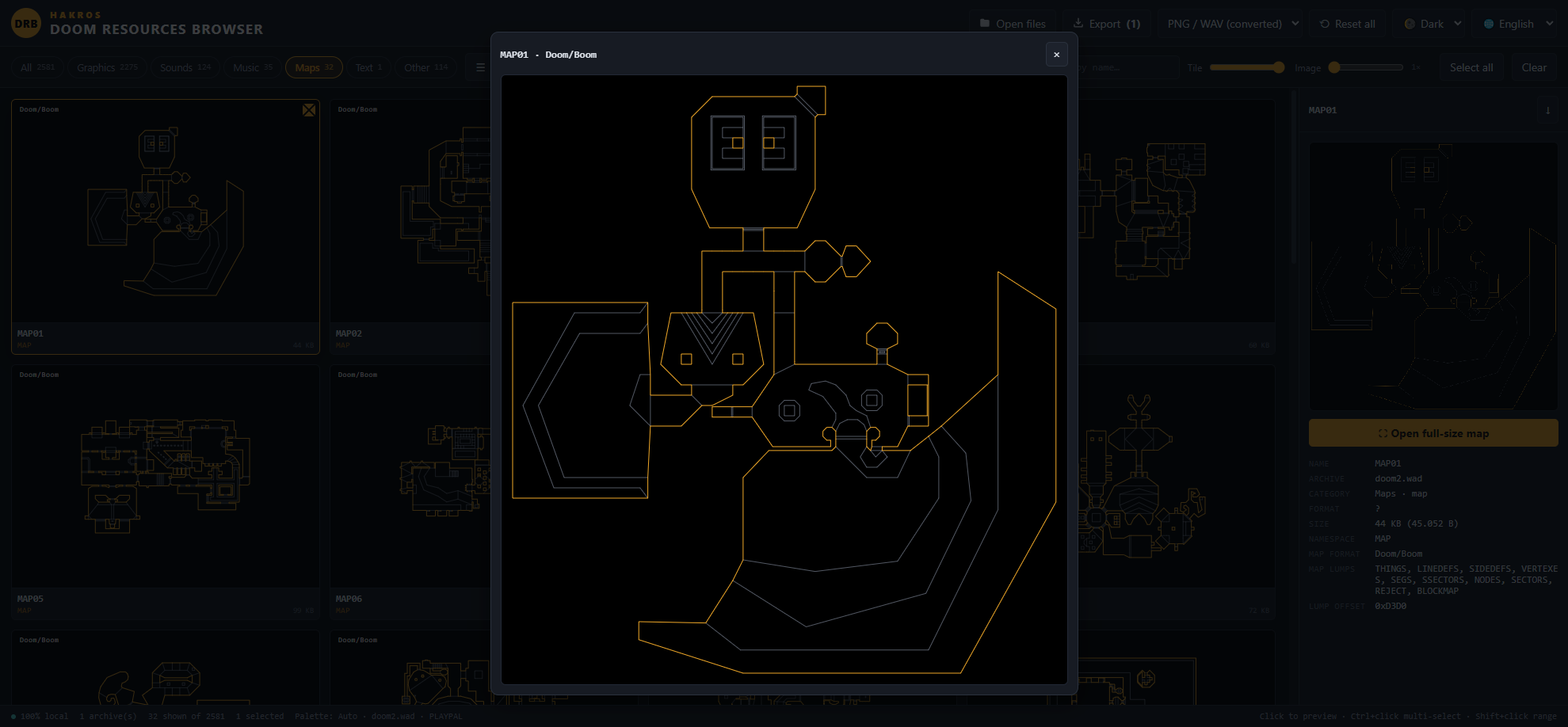
Task: Click the Open full-size map button
Action: click(x=1433, y=433)
